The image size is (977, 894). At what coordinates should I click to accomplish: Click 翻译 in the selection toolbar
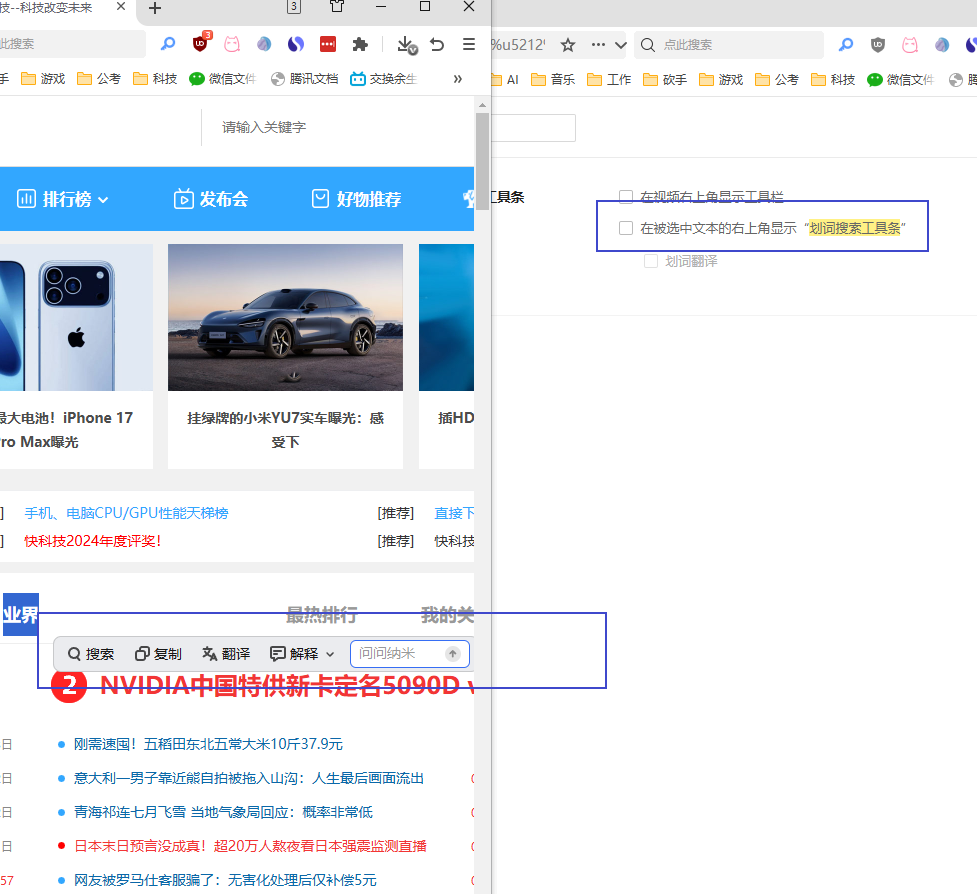[x=226, y=654]
